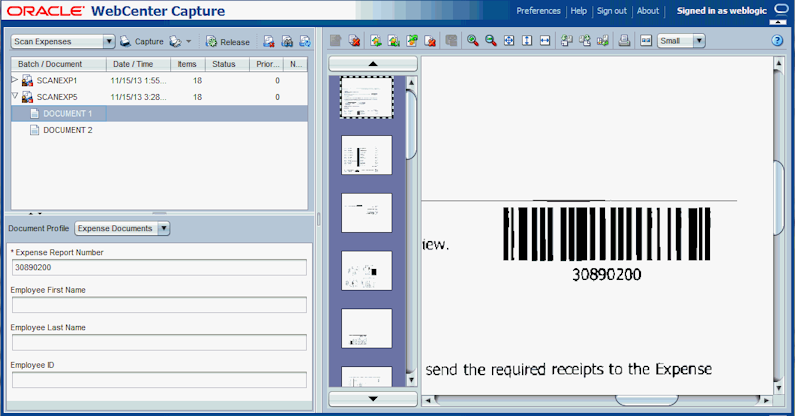Select DOCUMENT 2 in the batch tree
The image size is (795, 416).
(67, 130)
